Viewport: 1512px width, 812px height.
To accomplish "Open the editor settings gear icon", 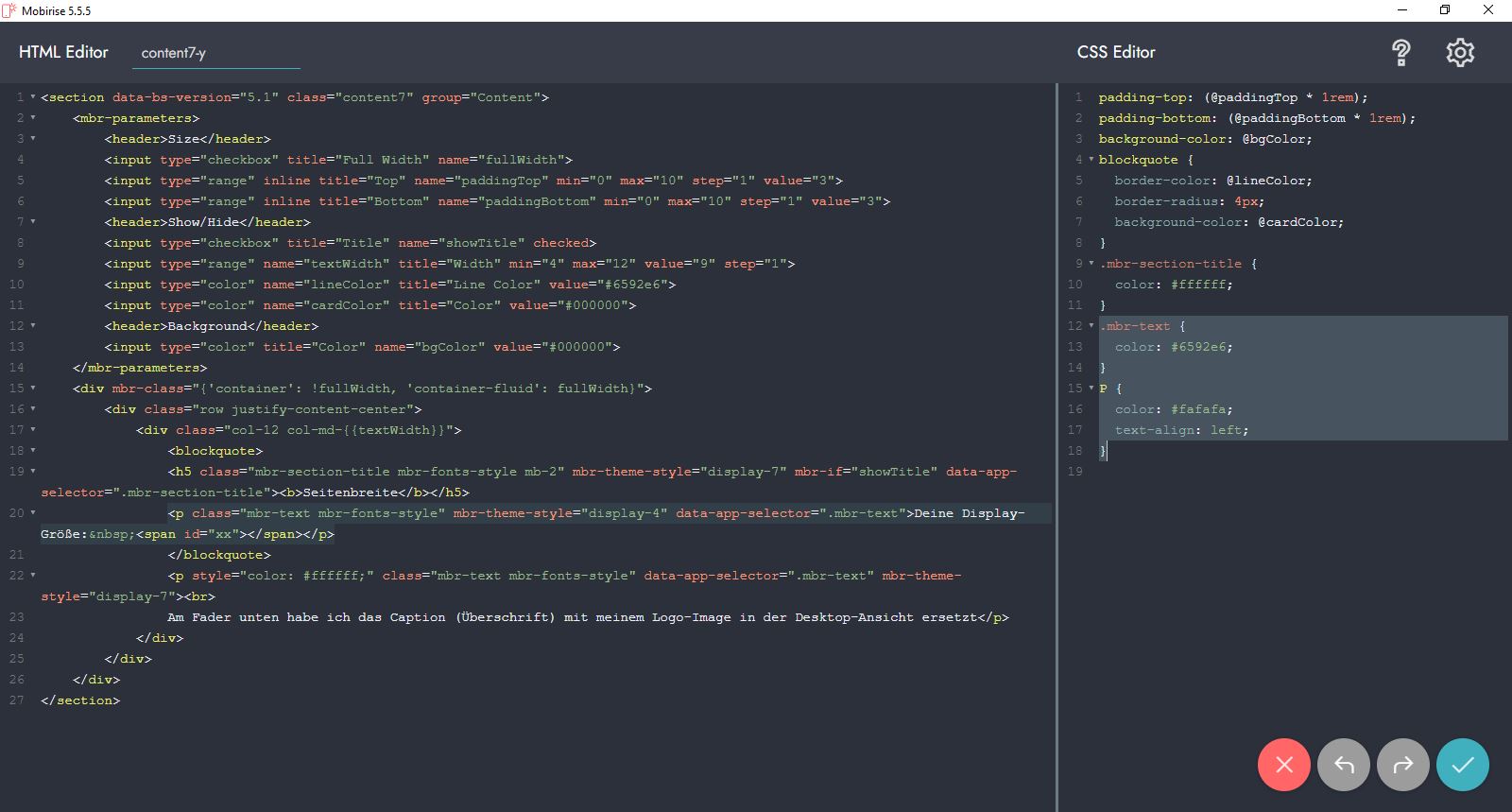I will point(1459,53).
